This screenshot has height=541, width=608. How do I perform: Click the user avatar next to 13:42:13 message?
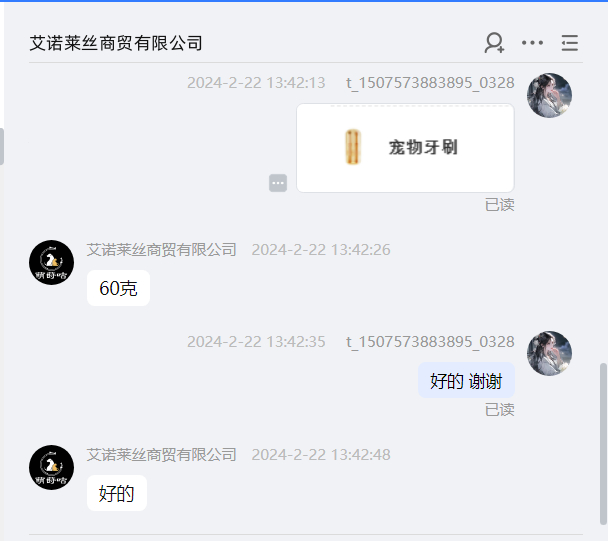tap(549, 95)
